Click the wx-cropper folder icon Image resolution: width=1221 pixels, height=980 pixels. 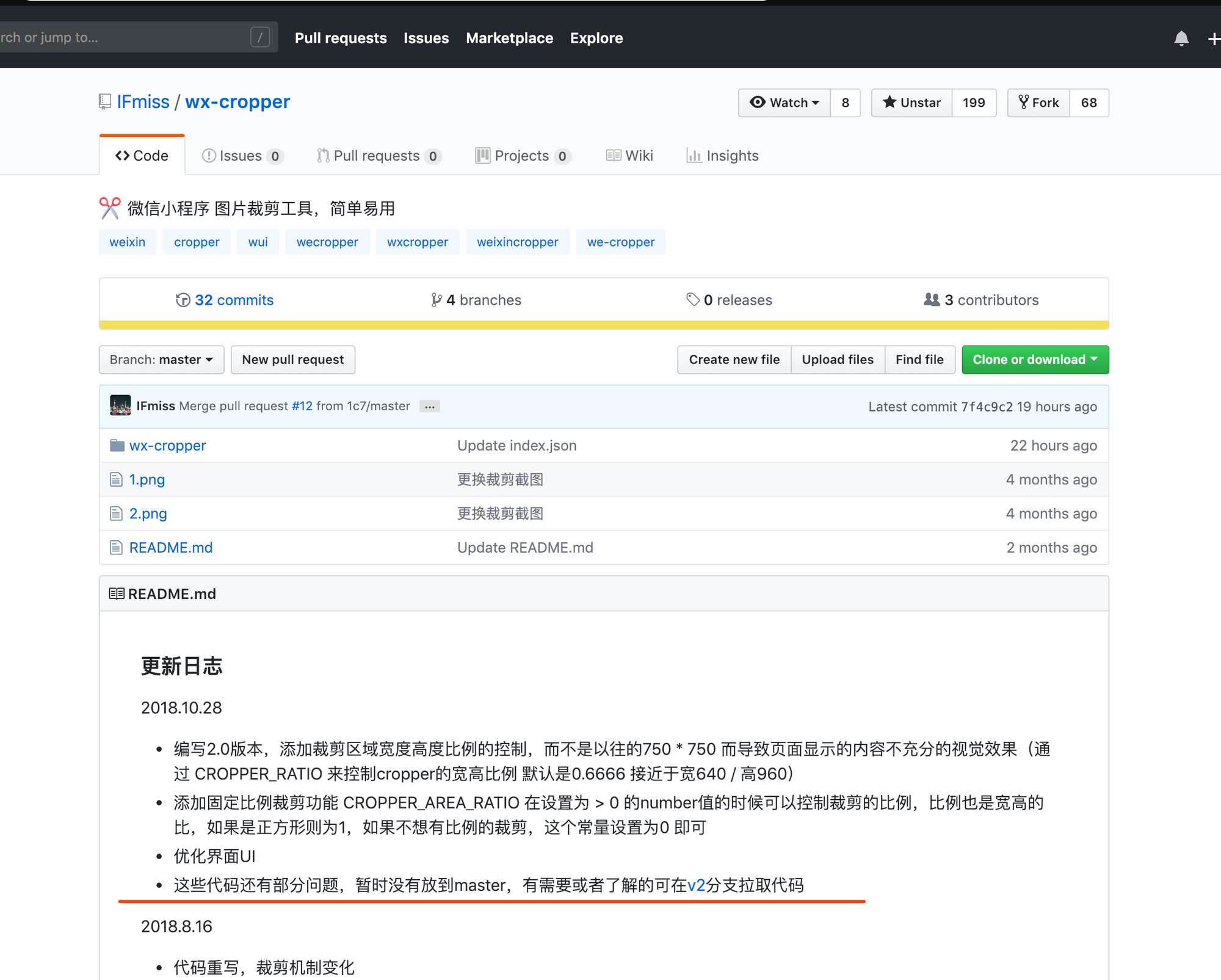tap(117, 445)
